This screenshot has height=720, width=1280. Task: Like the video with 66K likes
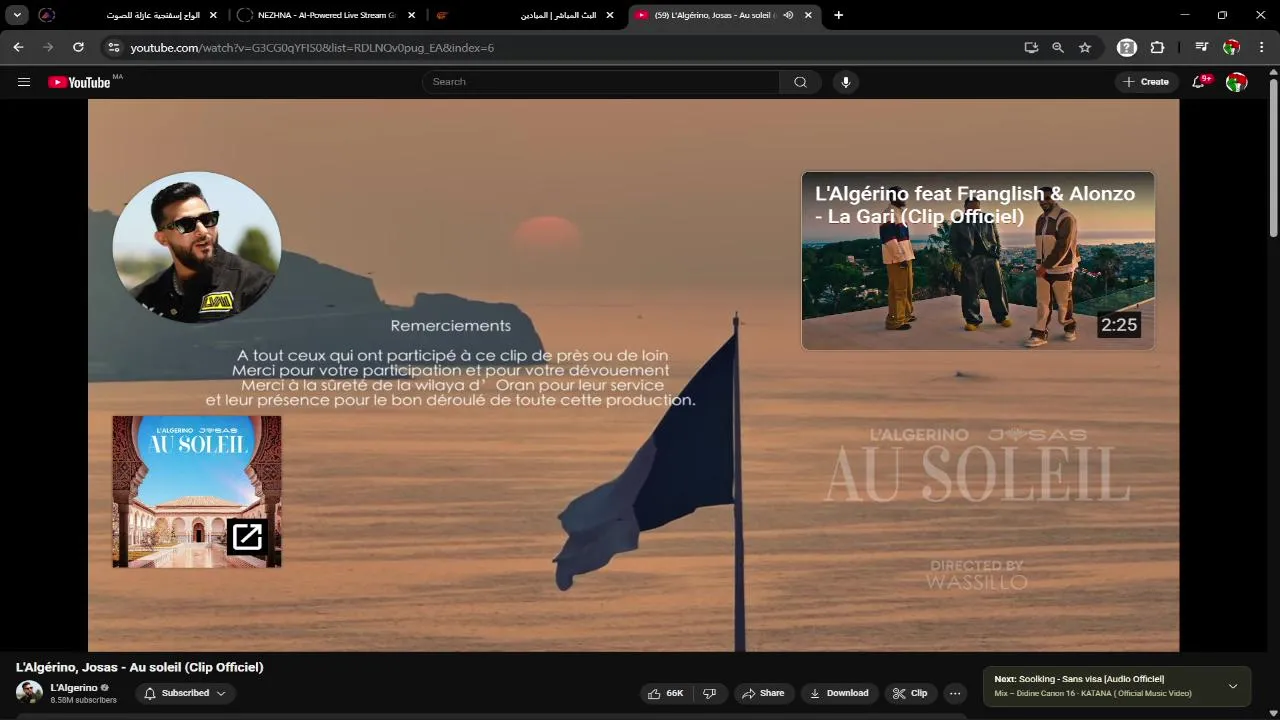[666, 693]
